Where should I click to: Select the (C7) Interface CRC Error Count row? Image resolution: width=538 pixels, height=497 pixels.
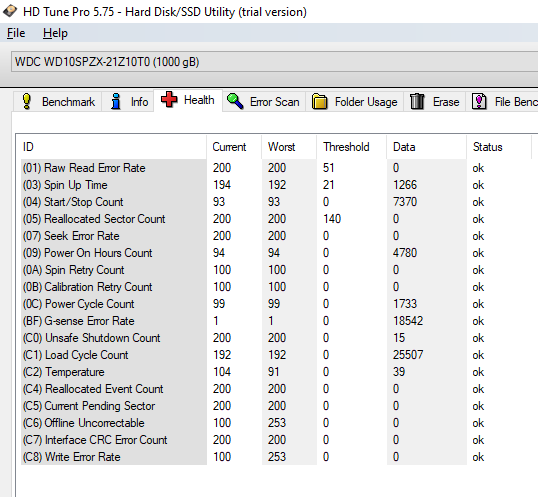coord(277,440)
